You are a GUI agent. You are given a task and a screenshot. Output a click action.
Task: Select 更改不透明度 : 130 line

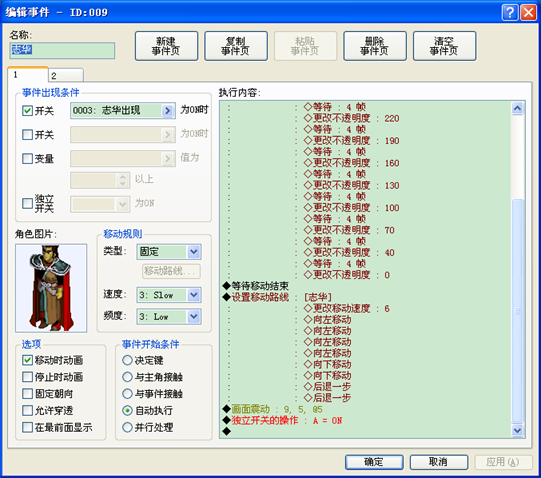point(351,185)
